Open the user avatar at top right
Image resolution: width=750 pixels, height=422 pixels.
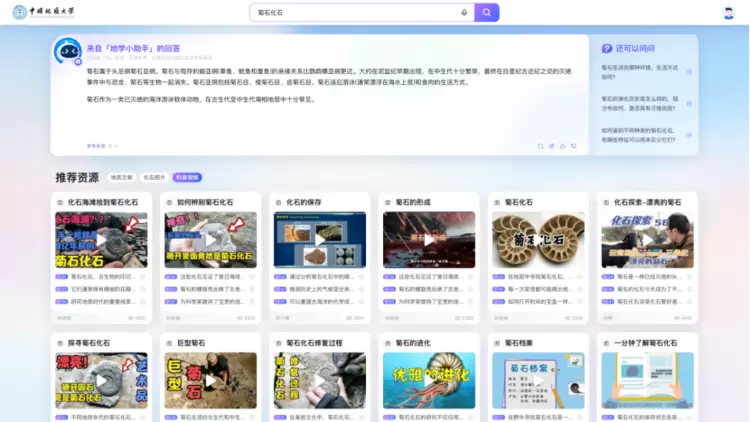coord(729,13)
